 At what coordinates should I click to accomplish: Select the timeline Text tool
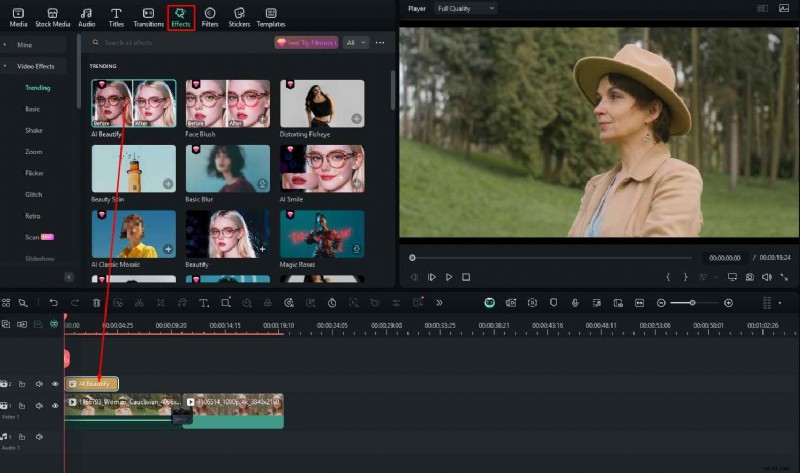click(x=204, y=303)
